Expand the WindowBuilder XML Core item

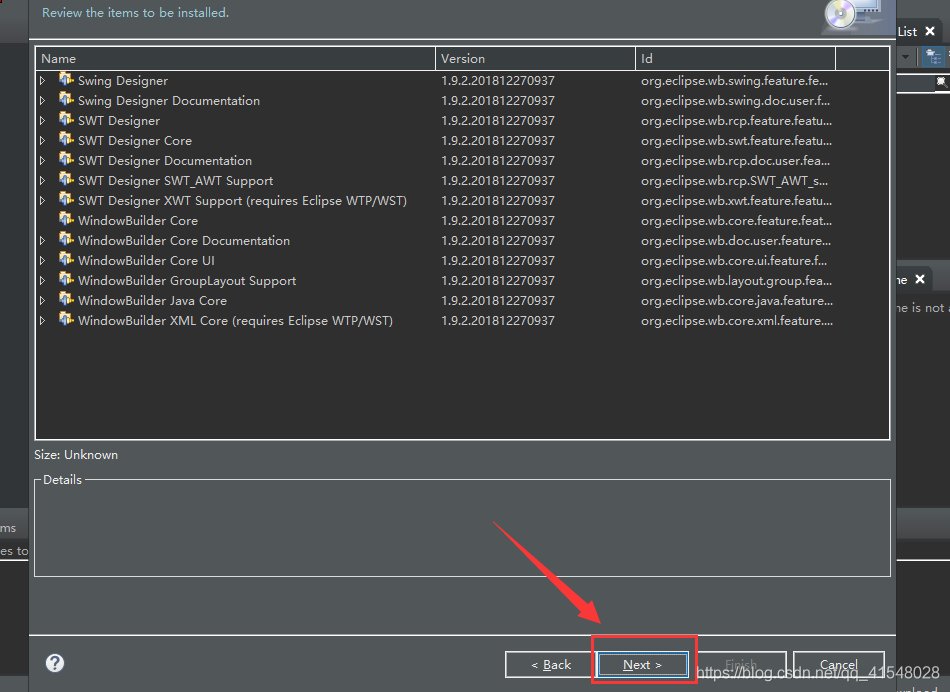tap(42, 321)
